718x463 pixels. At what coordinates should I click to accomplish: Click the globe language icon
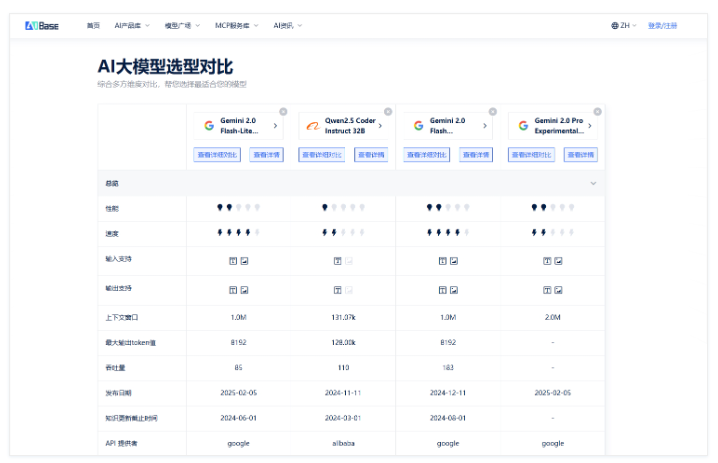coord(615,26)
